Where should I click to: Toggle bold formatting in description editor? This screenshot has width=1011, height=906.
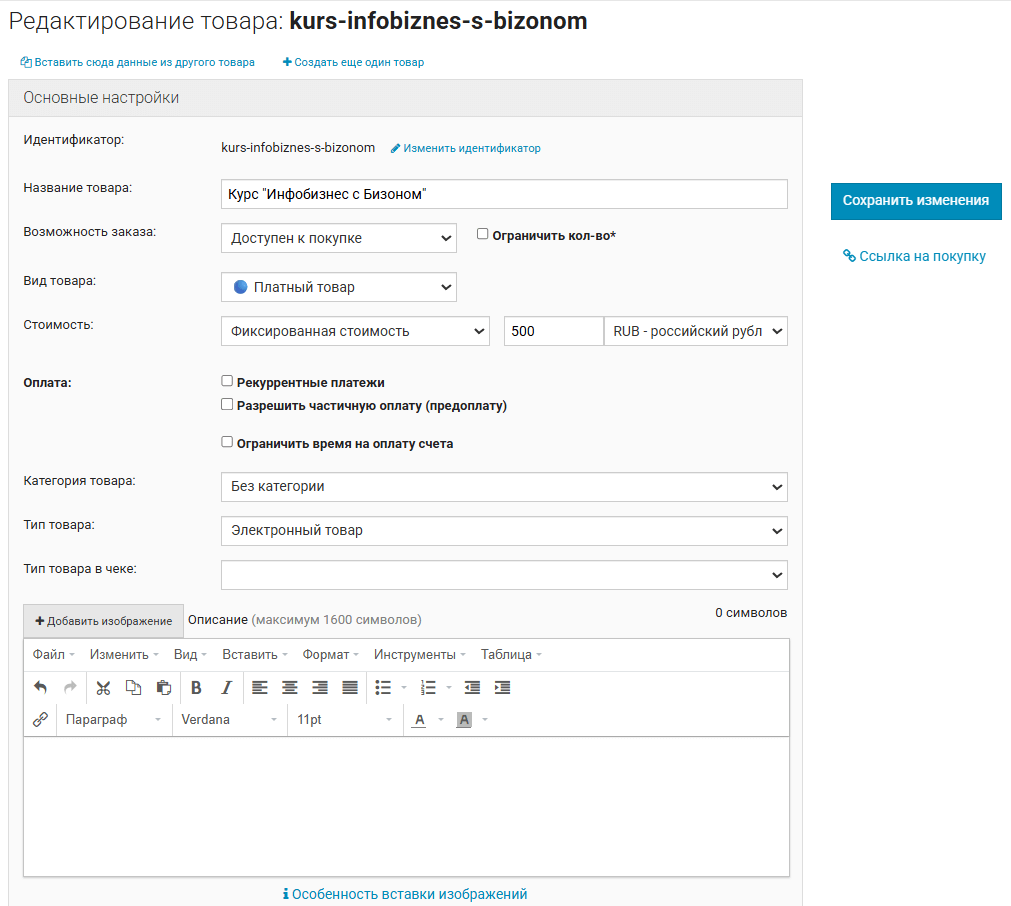(196, 688)
